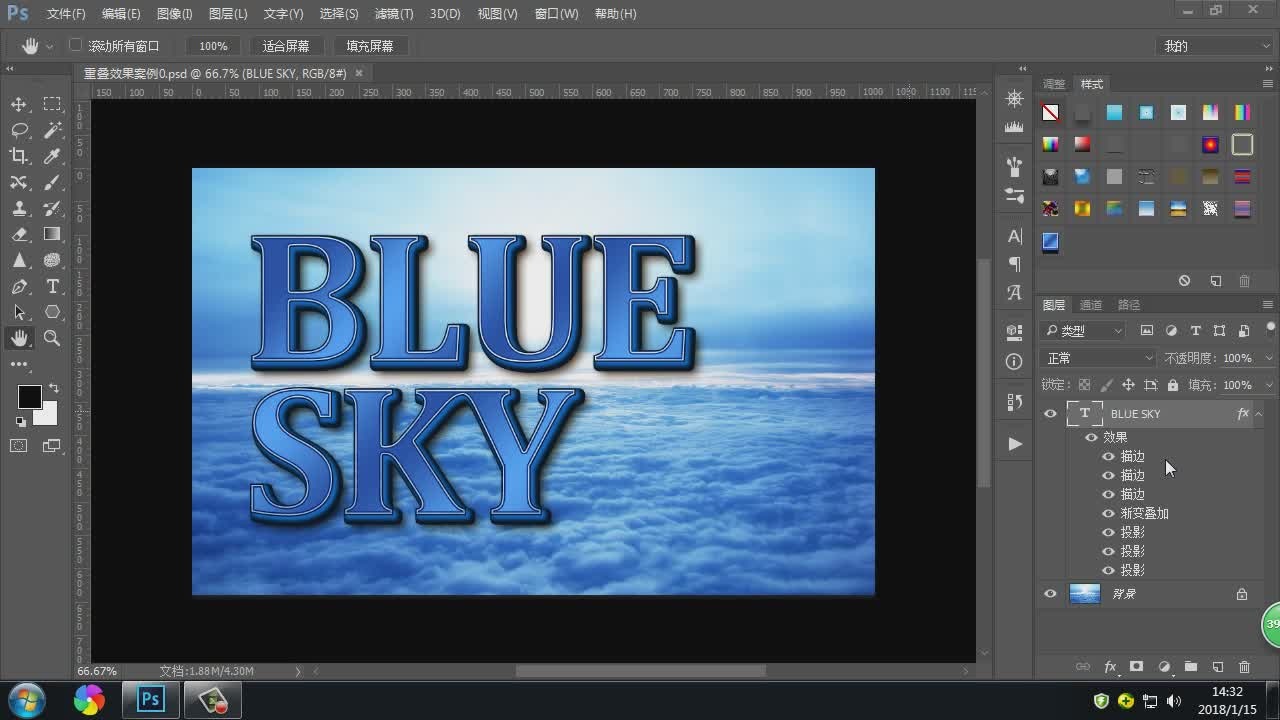Toggle type layer filter
The image size is (1280, 720).
pyautogui.click(x=1195, y=331)
